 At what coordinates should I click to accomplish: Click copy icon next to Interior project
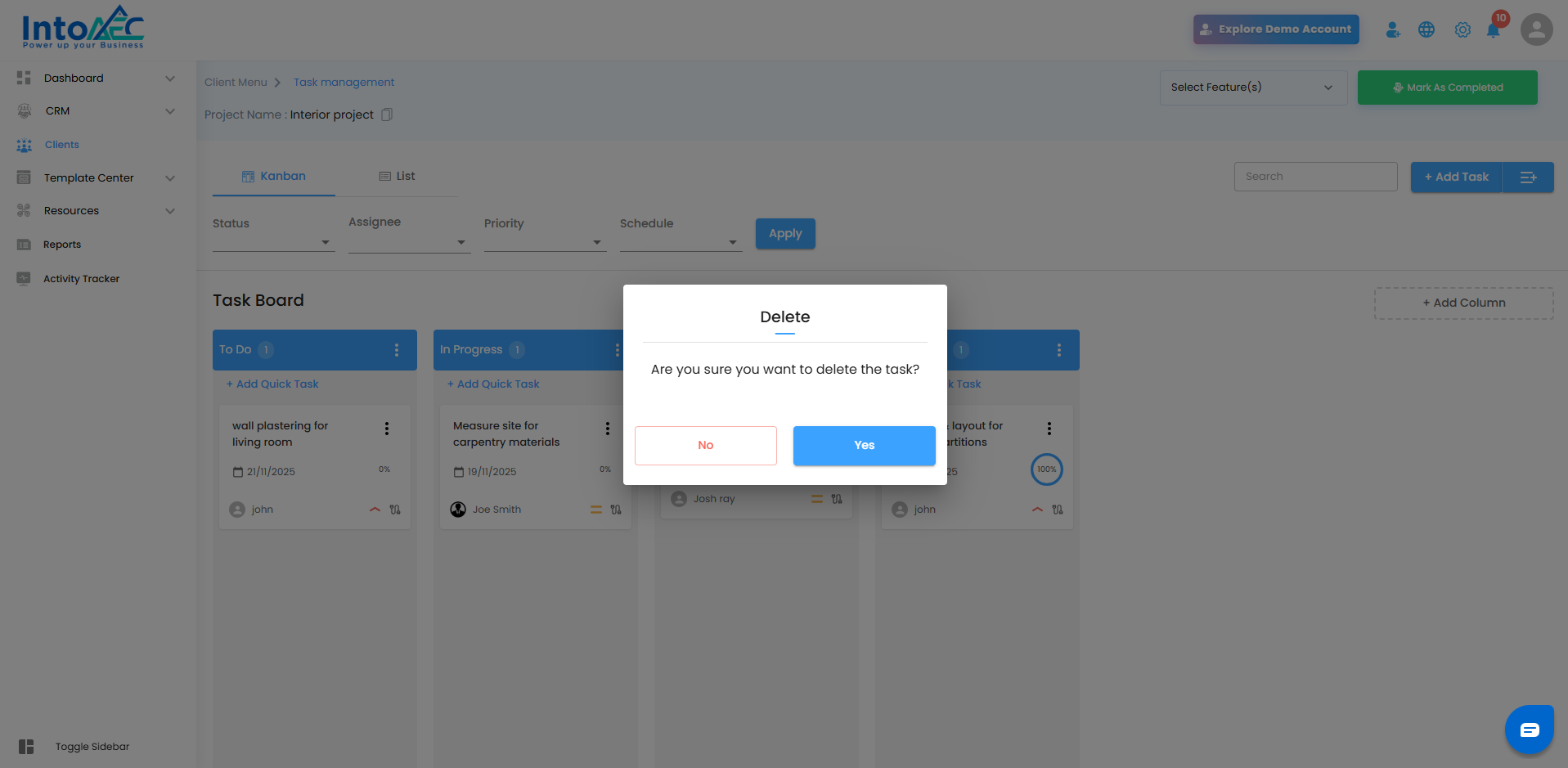point(387,115)
